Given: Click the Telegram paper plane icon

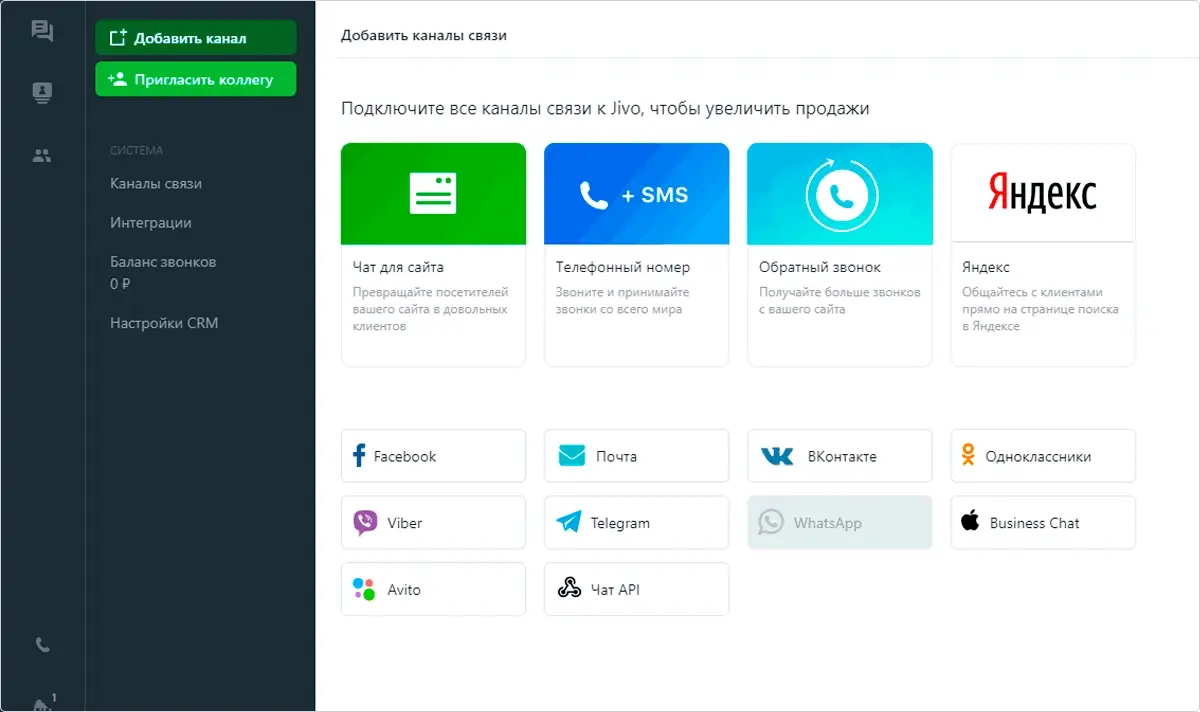Looking at the screenshot, I should (569, 523).
